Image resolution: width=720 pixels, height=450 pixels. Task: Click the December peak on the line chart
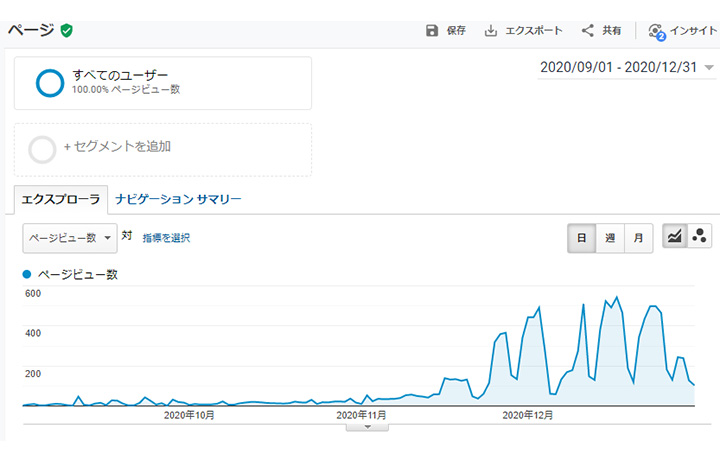(616, 298)
